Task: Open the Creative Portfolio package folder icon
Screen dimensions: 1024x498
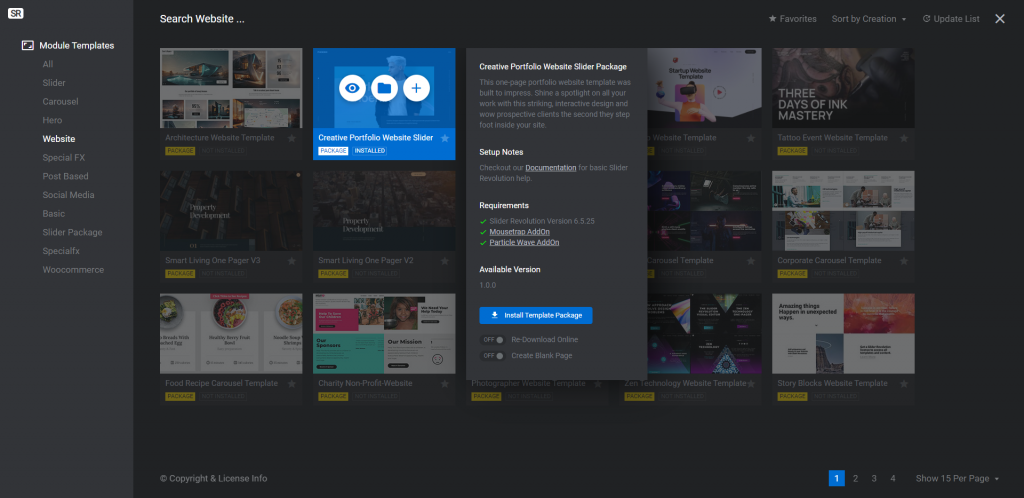Action: pyautogui.click(x=384, y=88)
